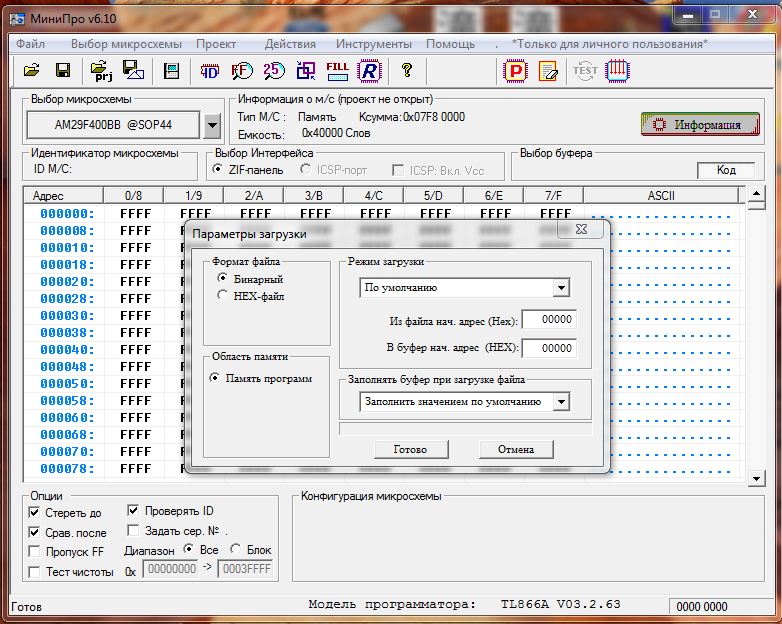
Task: Select the HEX-файл format radio button
Action: pyautogui.click(x=223, y=296)
